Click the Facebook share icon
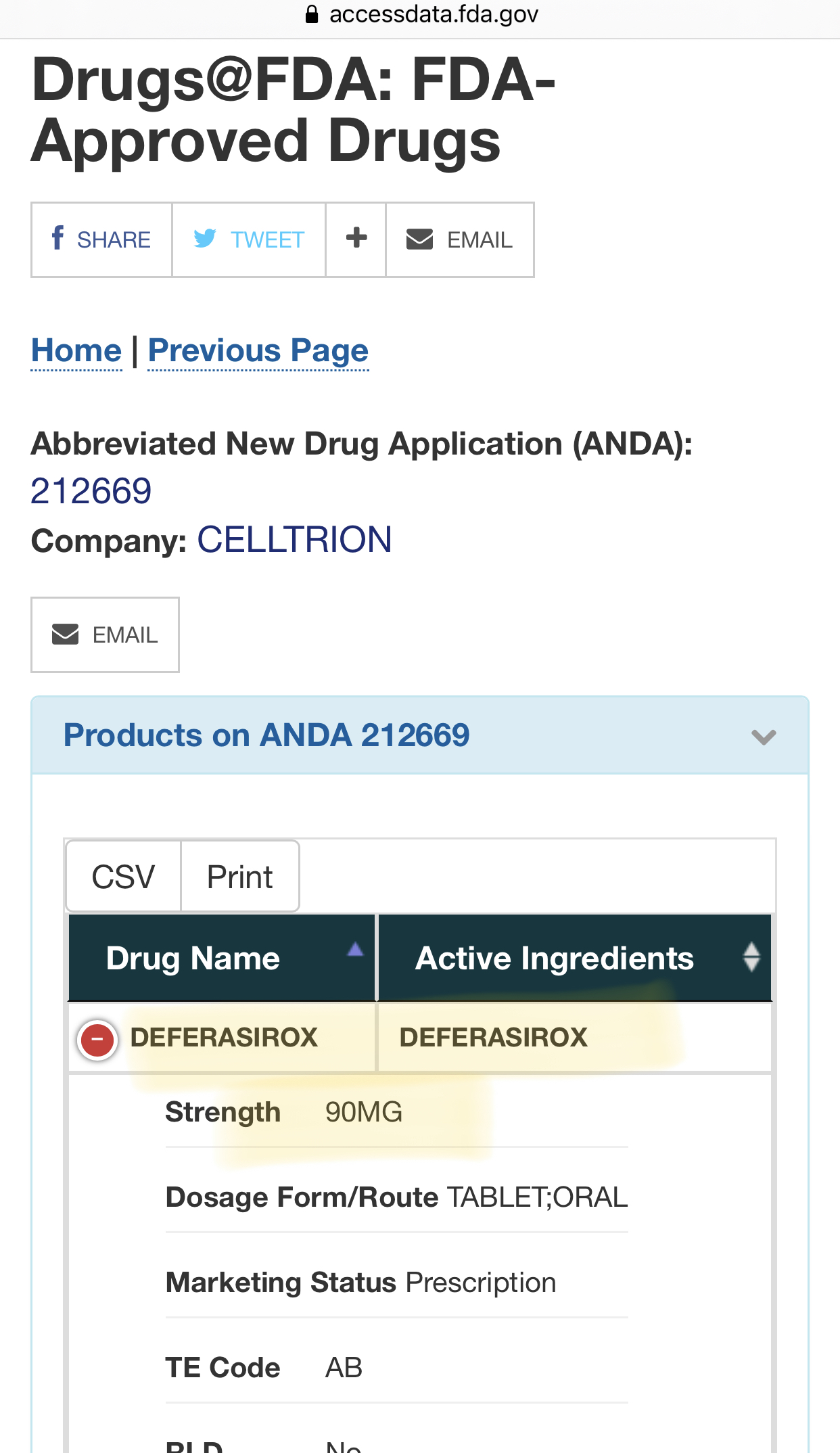Image resolution: width=840 pixels, height=1453 pixels. 57,238
